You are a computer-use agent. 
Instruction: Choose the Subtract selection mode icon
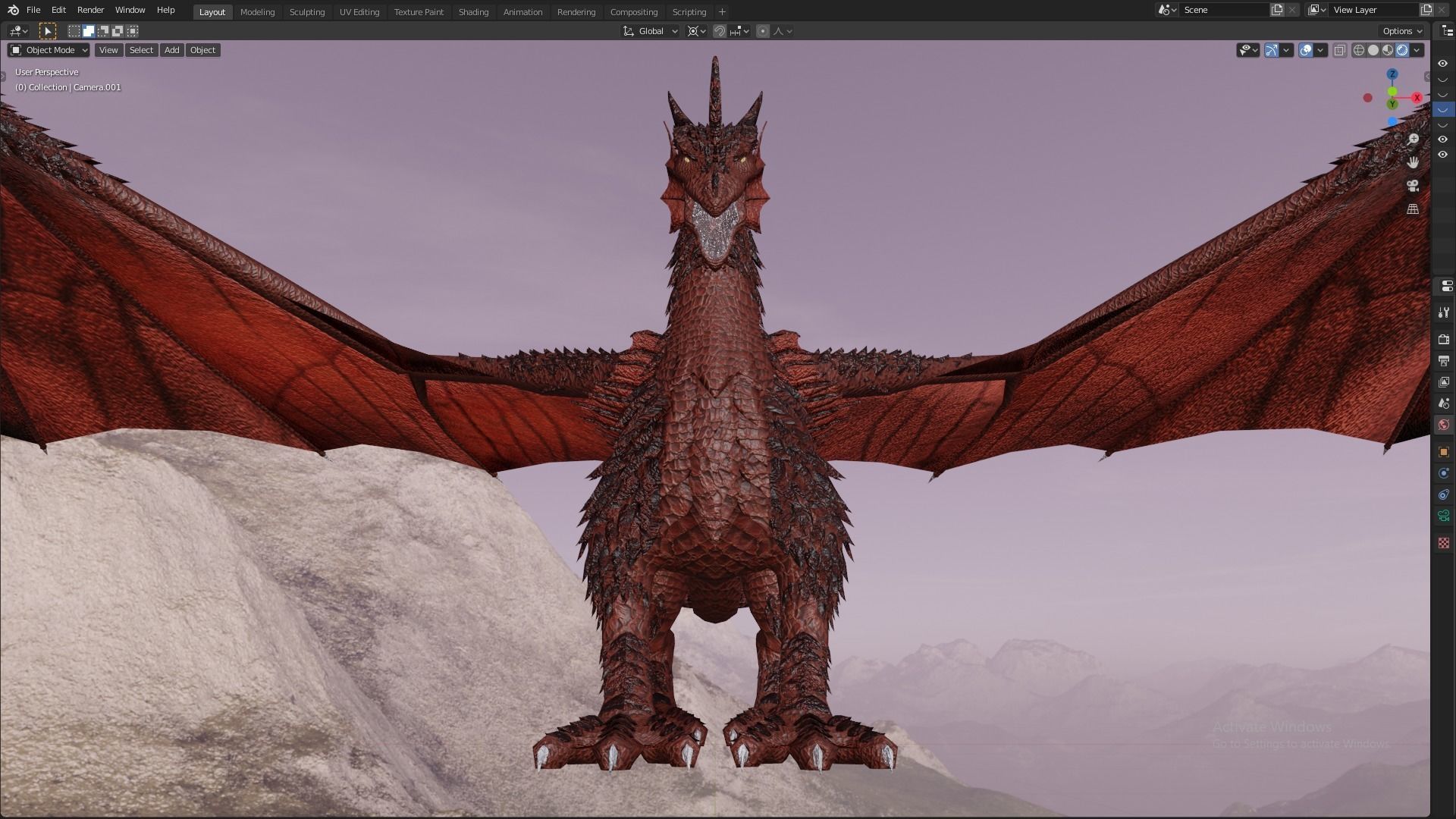pyautogui.click(x=103, y=31)
